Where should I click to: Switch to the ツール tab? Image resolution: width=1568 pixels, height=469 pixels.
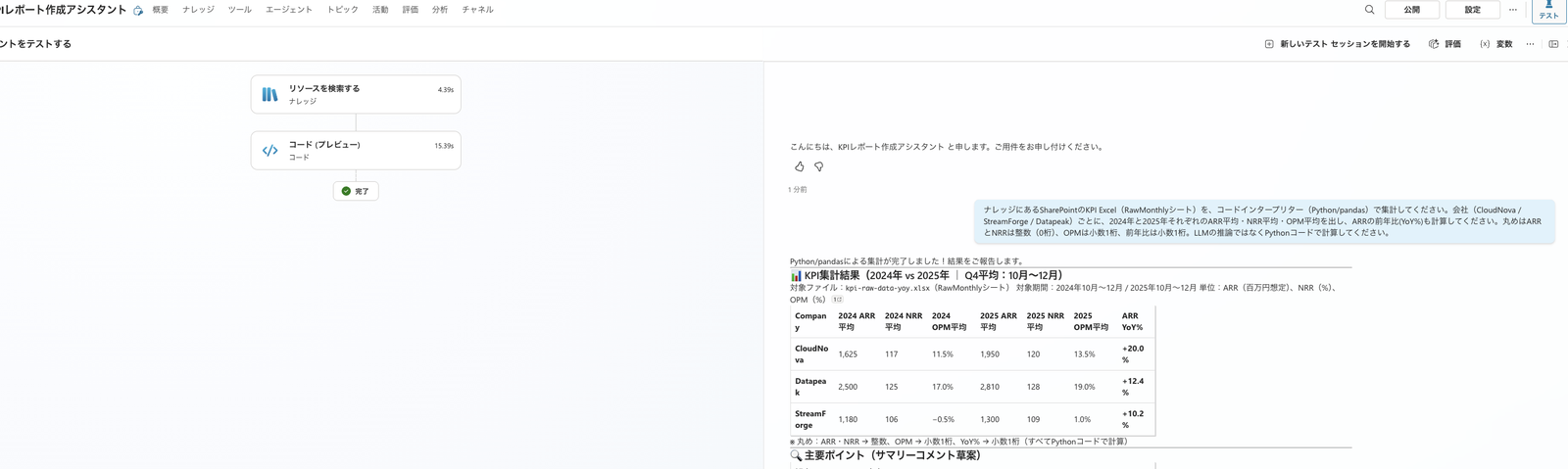click(x=239, y=10)
